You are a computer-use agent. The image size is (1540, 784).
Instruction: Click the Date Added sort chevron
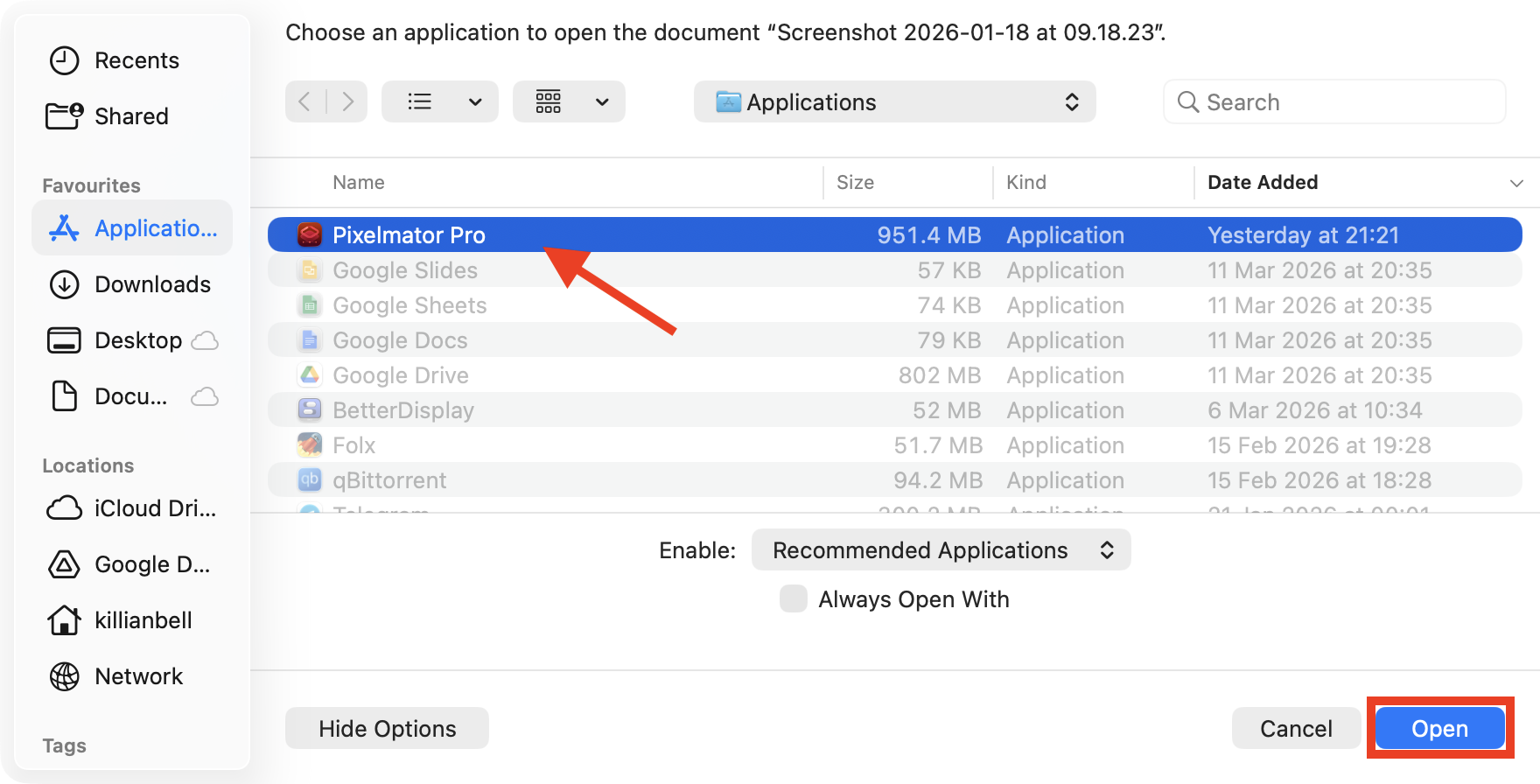click(x=1516, y=183)
